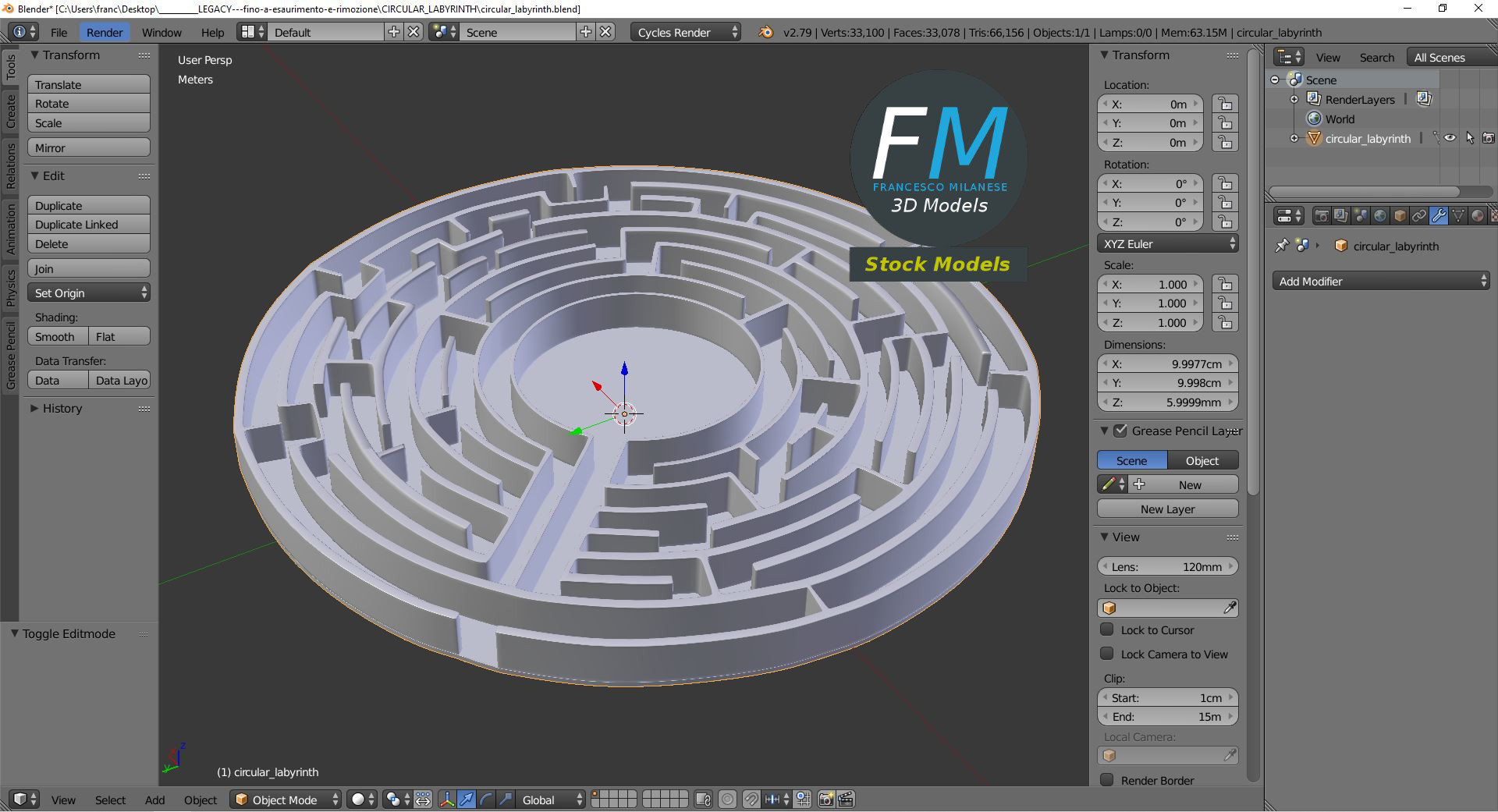Enable snapping with the magnet icon
Image resolution: width=1498 pixels, height=812 pixels.
751,800
